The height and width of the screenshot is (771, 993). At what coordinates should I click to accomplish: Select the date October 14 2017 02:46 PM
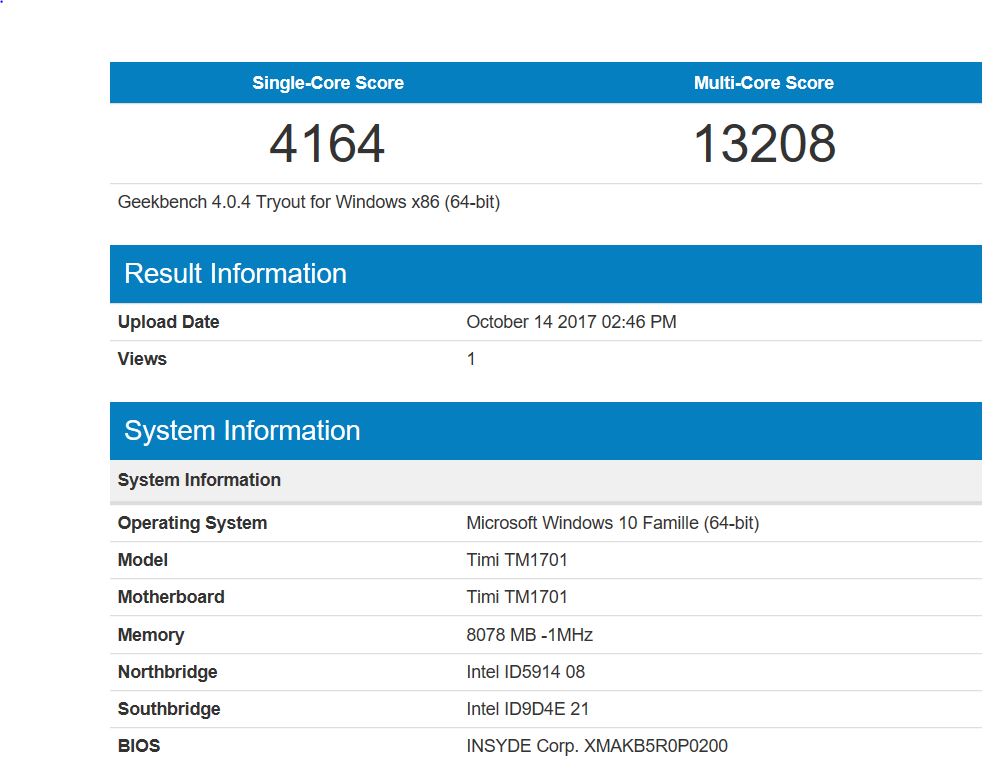[571, 322]
